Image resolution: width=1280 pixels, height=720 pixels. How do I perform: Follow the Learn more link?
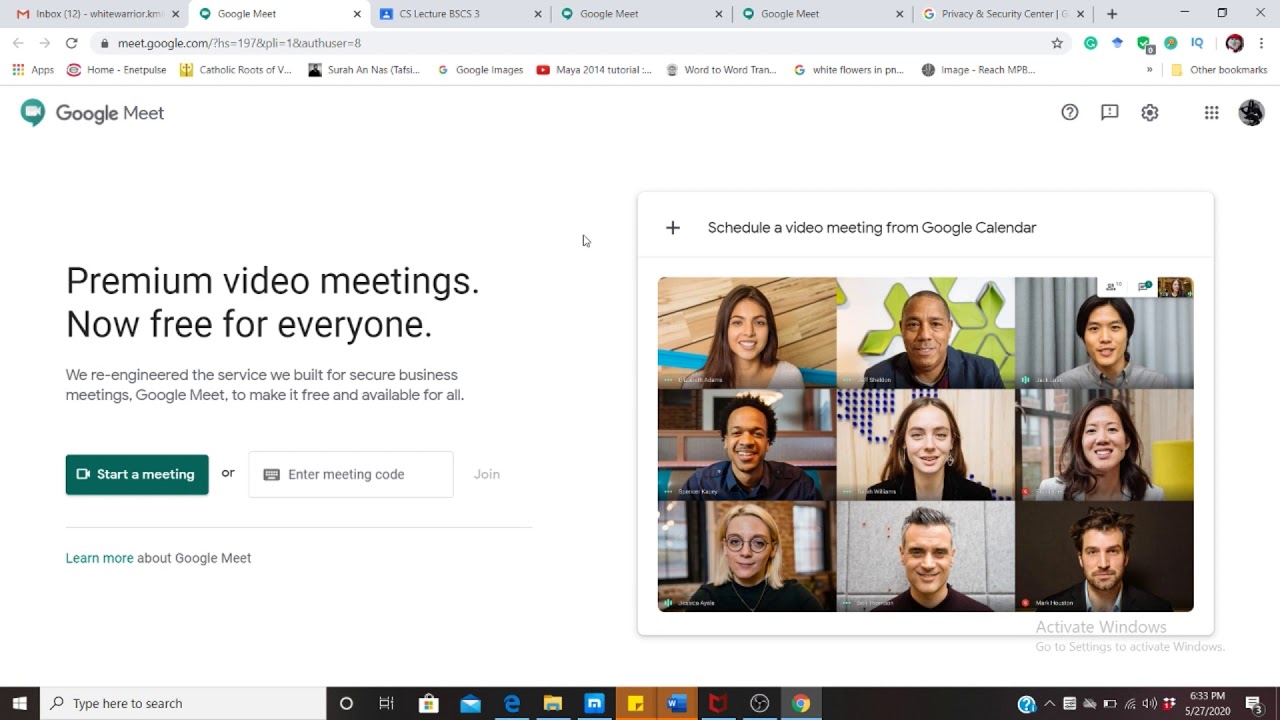point(99,558)
